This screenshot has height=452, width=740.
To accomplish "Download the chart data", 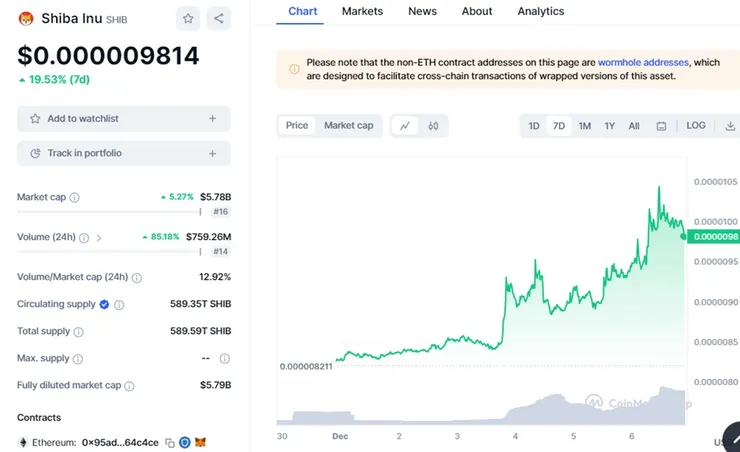I will tap(731, 126).
